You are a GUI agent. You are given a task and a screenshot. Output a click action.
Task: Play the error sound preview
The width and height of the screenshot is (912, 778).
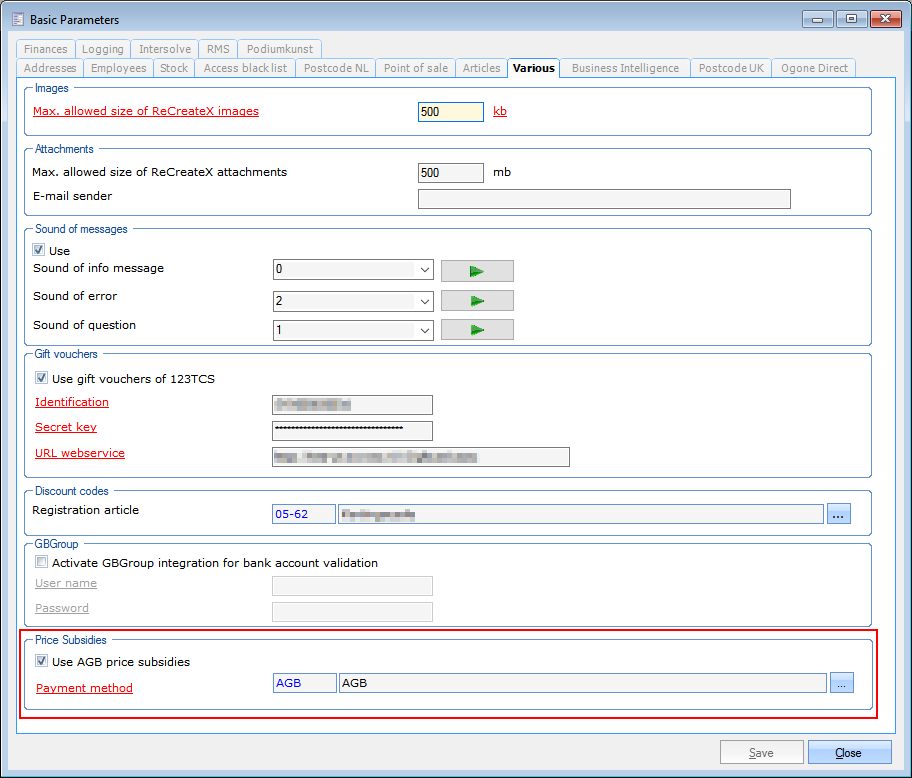pyautogui.click(x=477, y=301)
